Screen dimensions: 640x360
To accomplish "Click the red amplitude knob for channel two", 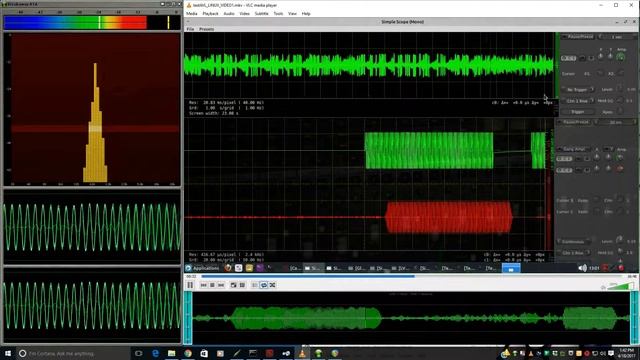I will point(620,168).
